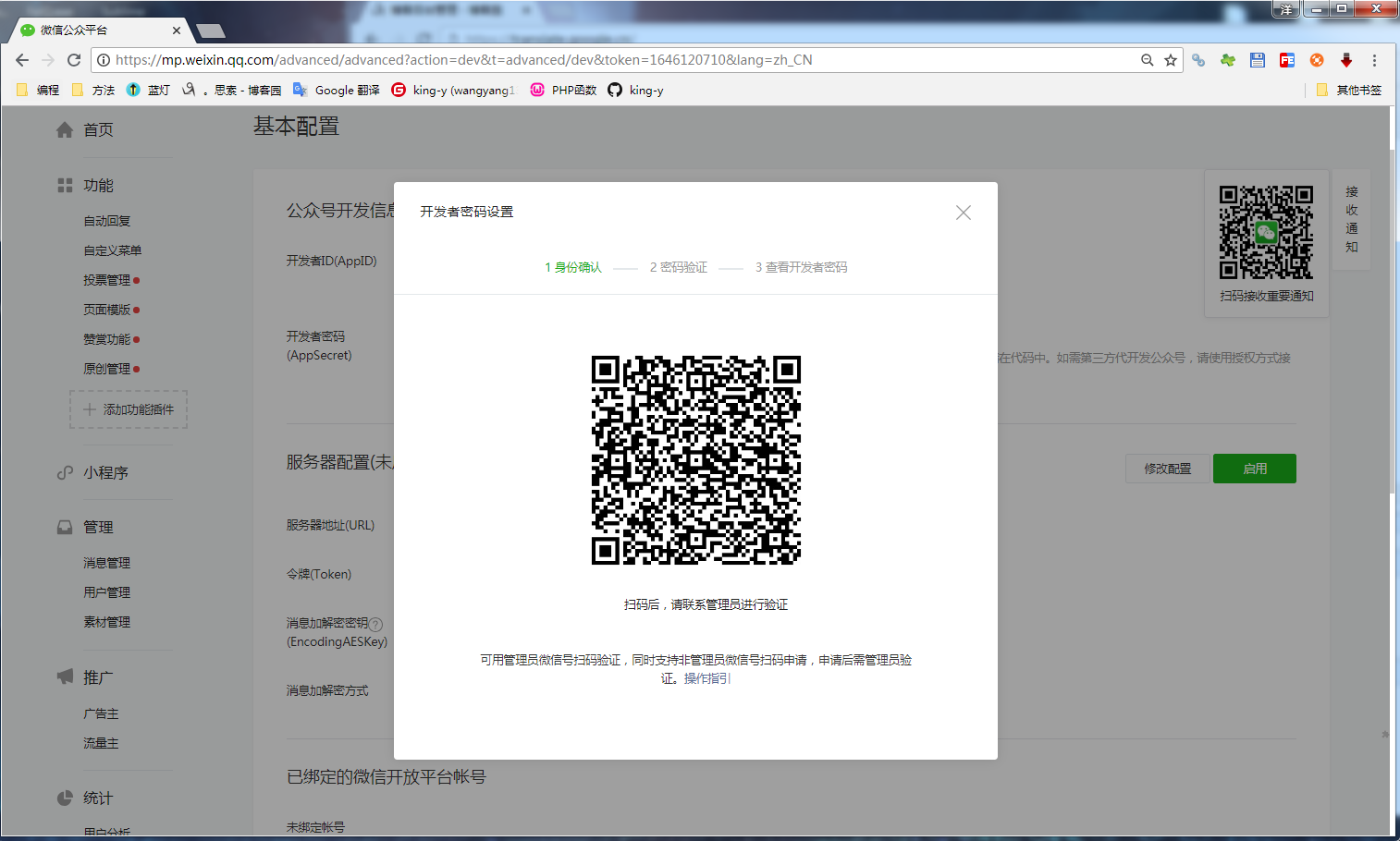Open the Chrome three-dot menu
Screen dimensions: 1400x841
click(1375, 60)
